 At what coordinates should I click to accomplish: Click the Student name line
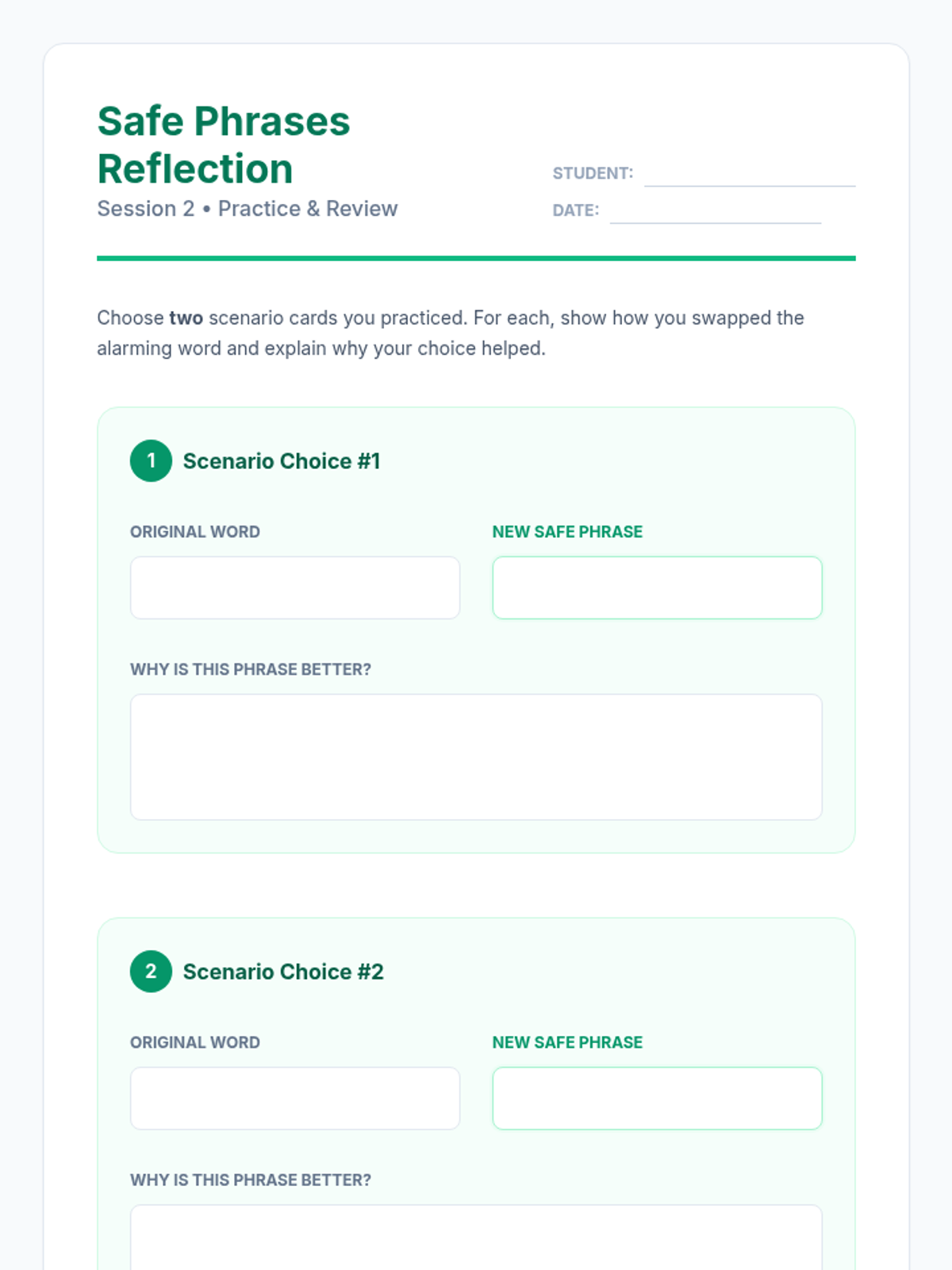tap(749, 175)
